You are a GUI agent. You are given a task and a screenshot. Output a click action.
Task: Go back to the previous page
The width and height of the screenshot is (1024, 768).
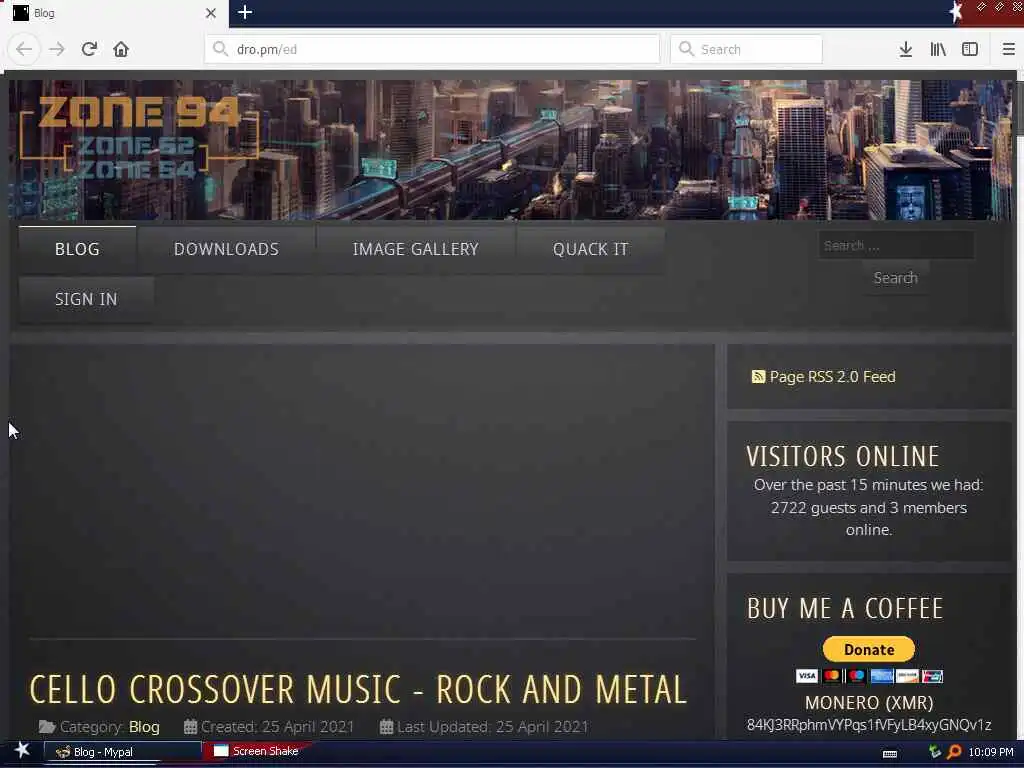pos(24,49)
